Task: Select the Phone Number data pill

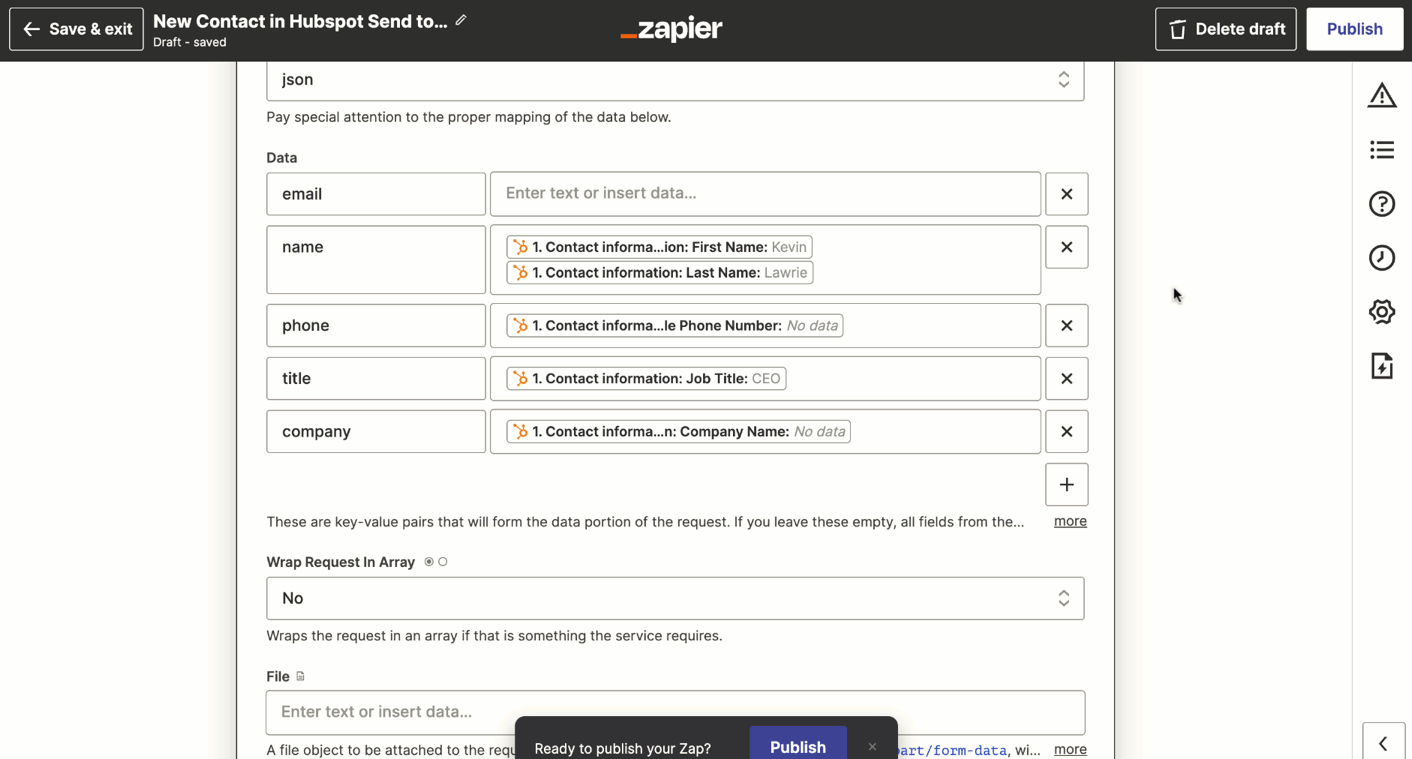Action: point(675,326)
